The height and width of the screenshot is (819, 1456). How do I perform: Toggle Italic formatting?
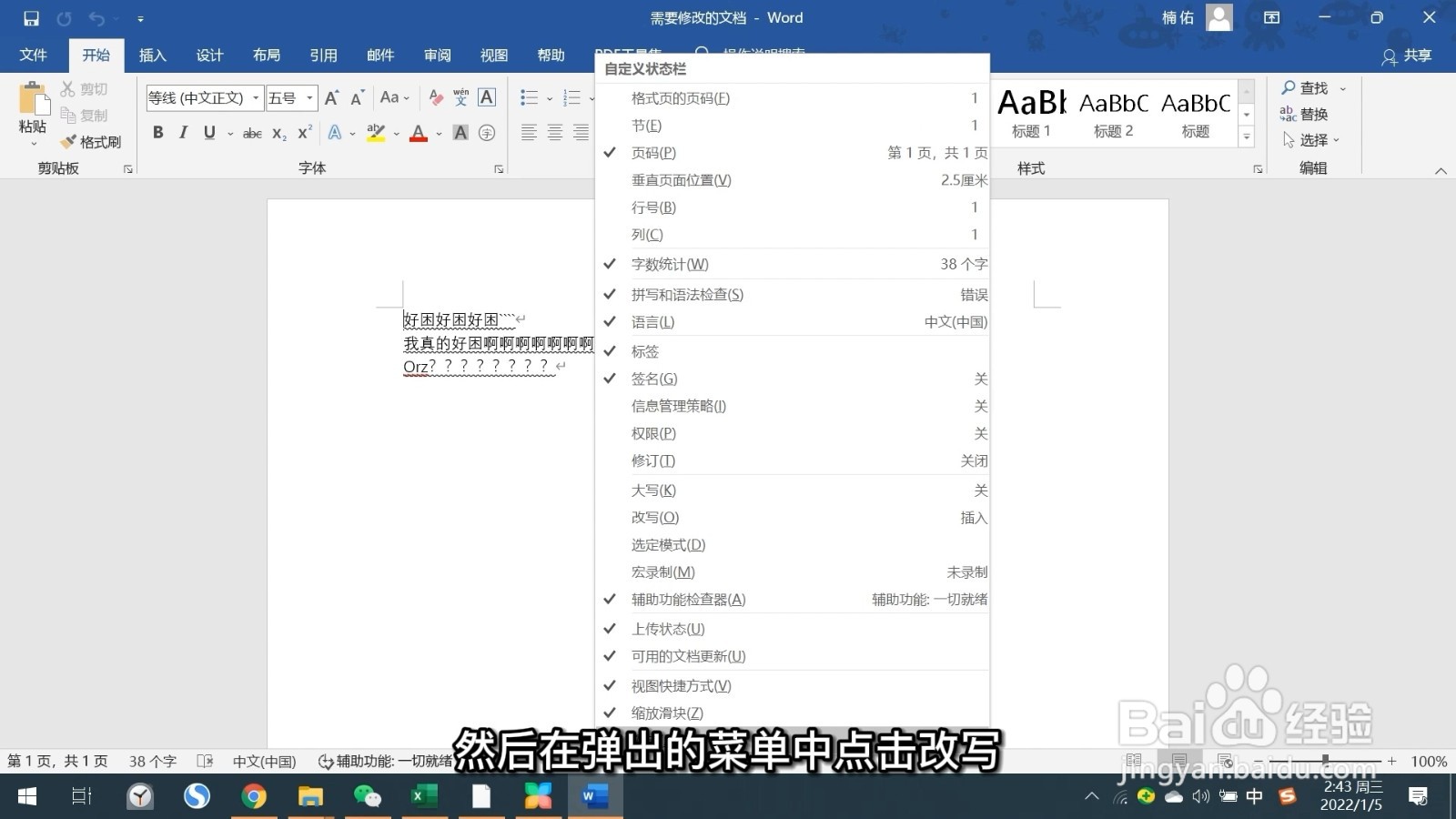tap(183, 133)
